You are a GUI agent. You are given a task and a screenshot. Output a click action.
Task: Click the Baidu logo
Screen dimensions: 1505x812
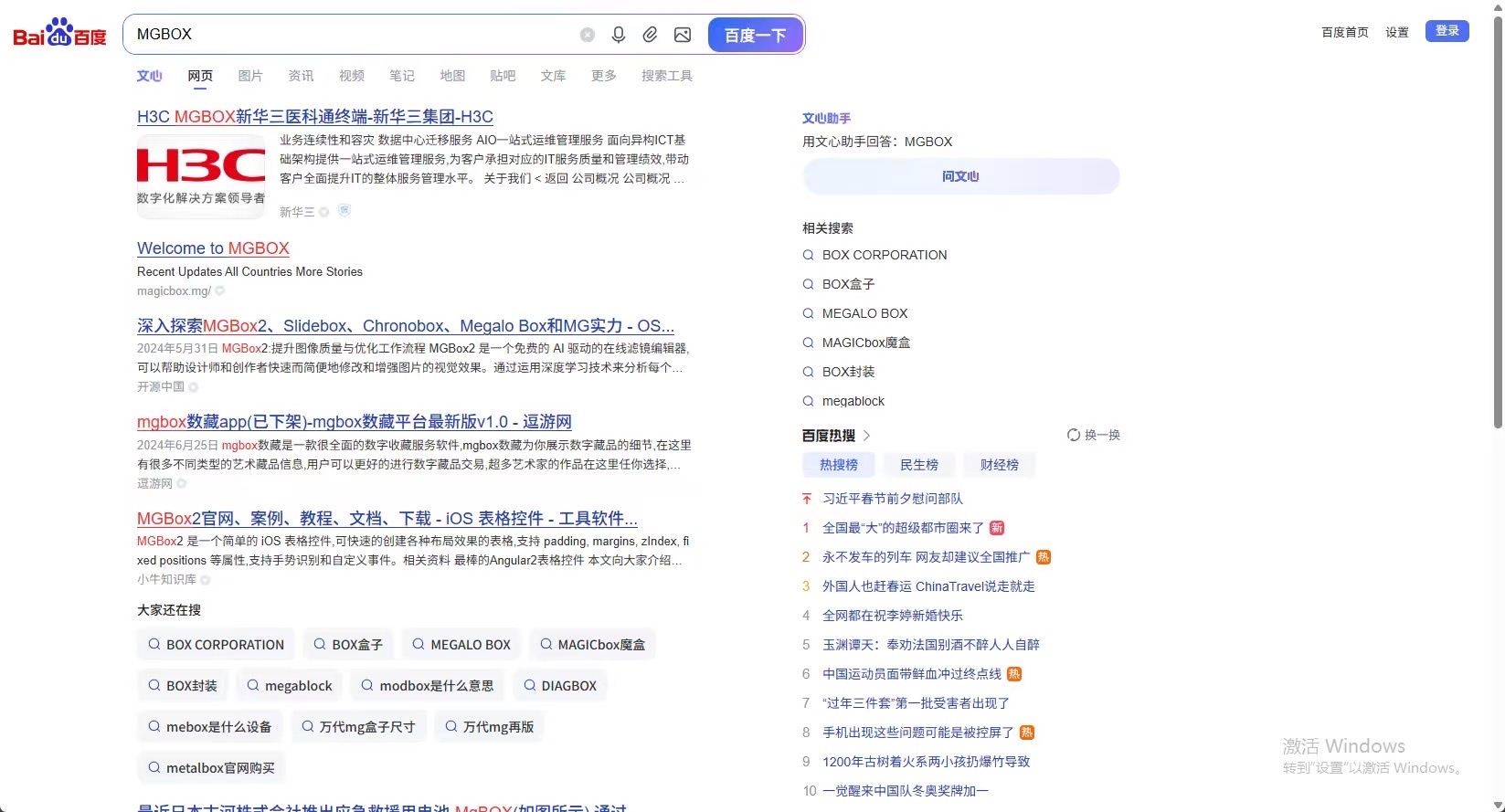click(59, 34)
